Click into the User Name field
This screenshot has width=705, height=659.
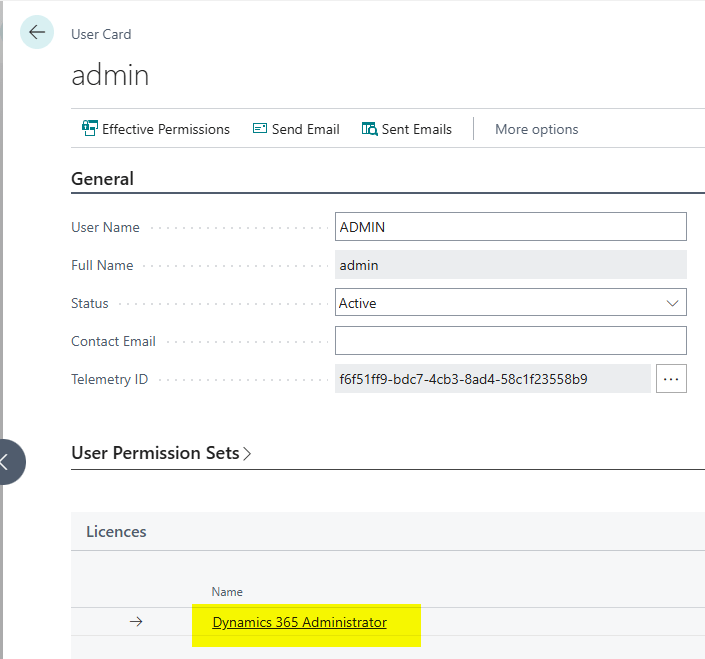coord(510,227)
